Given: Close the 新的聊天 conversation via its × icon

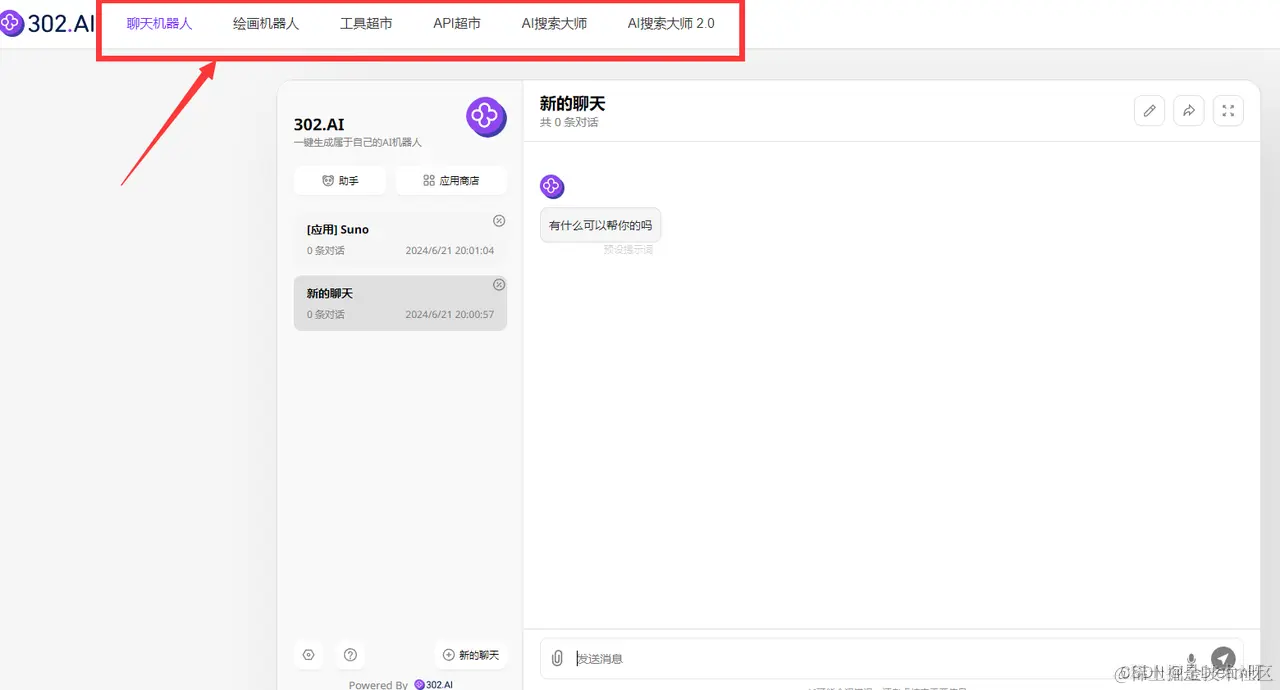Looking at the screenshot, I should [498, 285].
